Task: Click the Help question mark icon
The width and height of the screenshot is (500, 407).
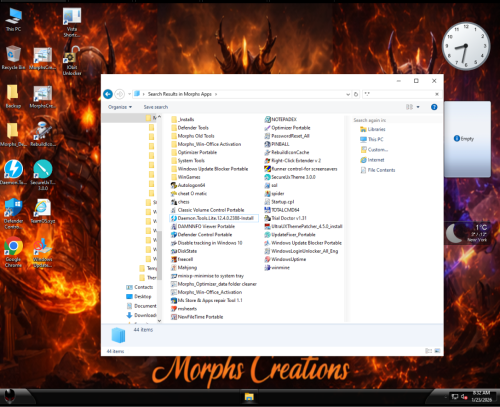Action: pyautogui.click(x=434, y=107)
